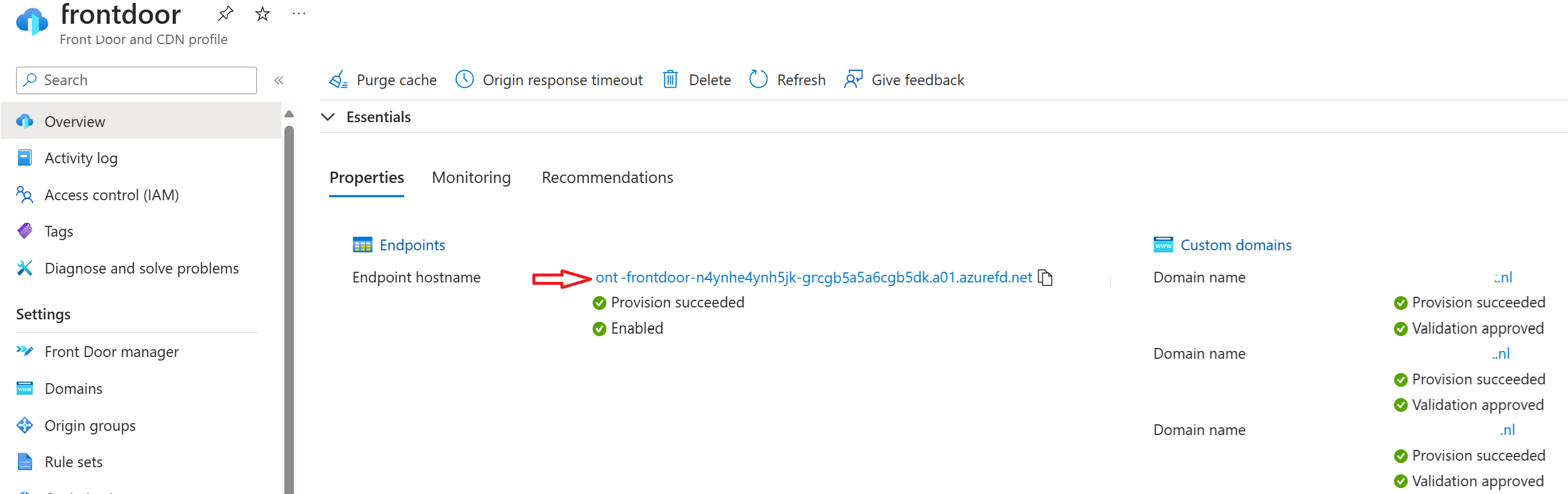Click the sidebar scroll up arrow
Viewport: 1568px width, 494px height.
pyautogui.click(x=289, y=114)
